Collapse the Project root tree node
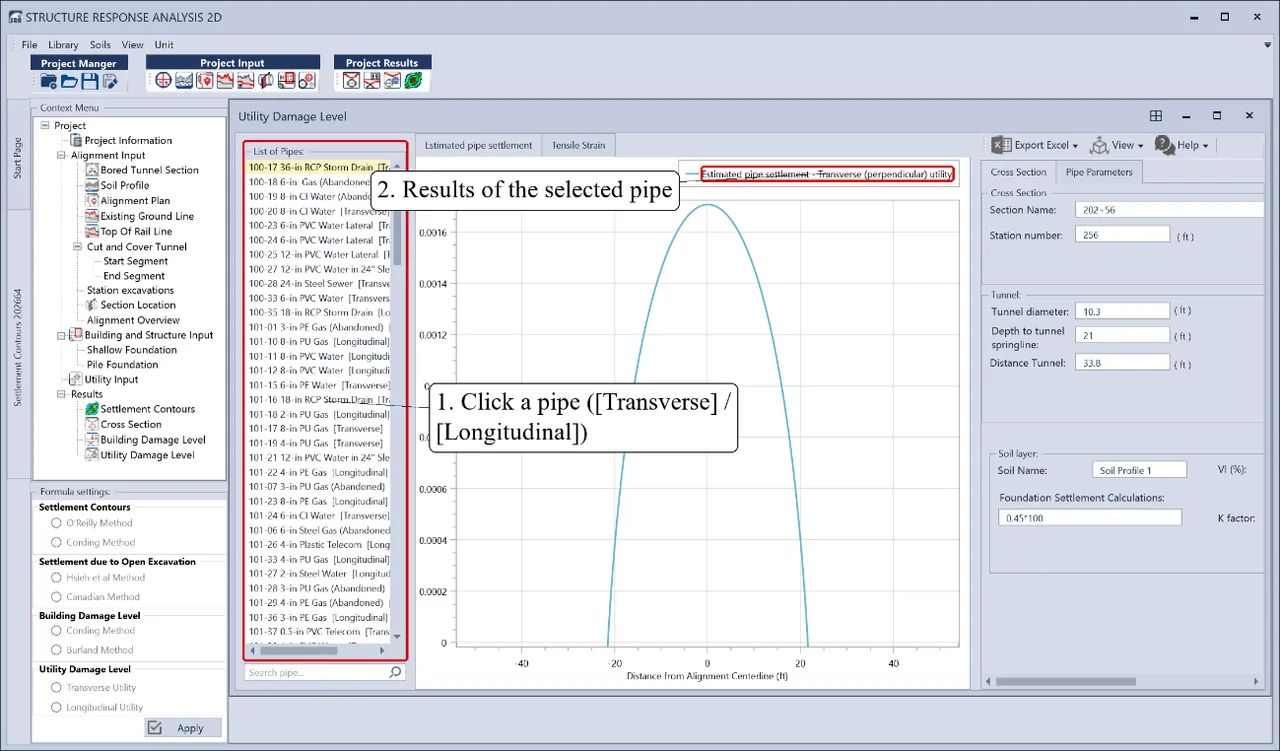 45,126
